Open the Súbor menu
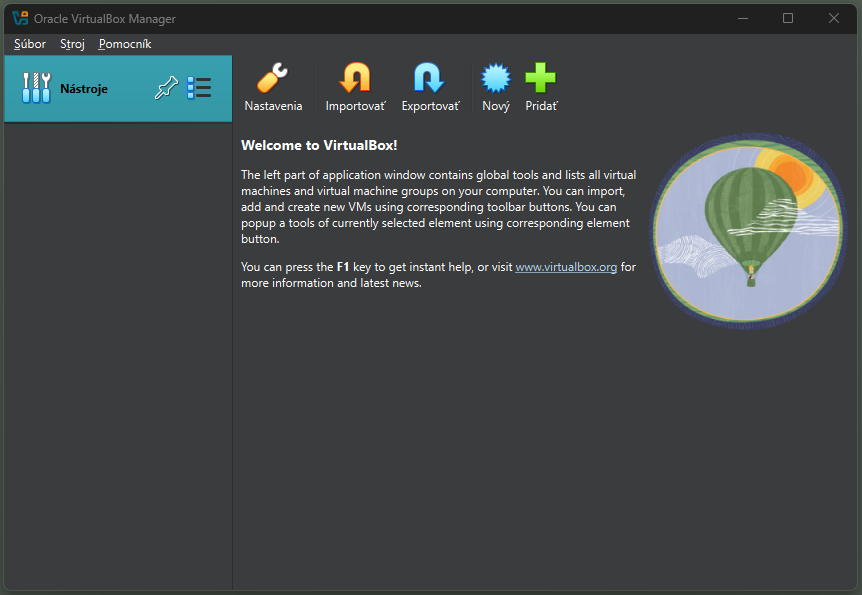Screen dimensions: 862x595 [30, 44]
